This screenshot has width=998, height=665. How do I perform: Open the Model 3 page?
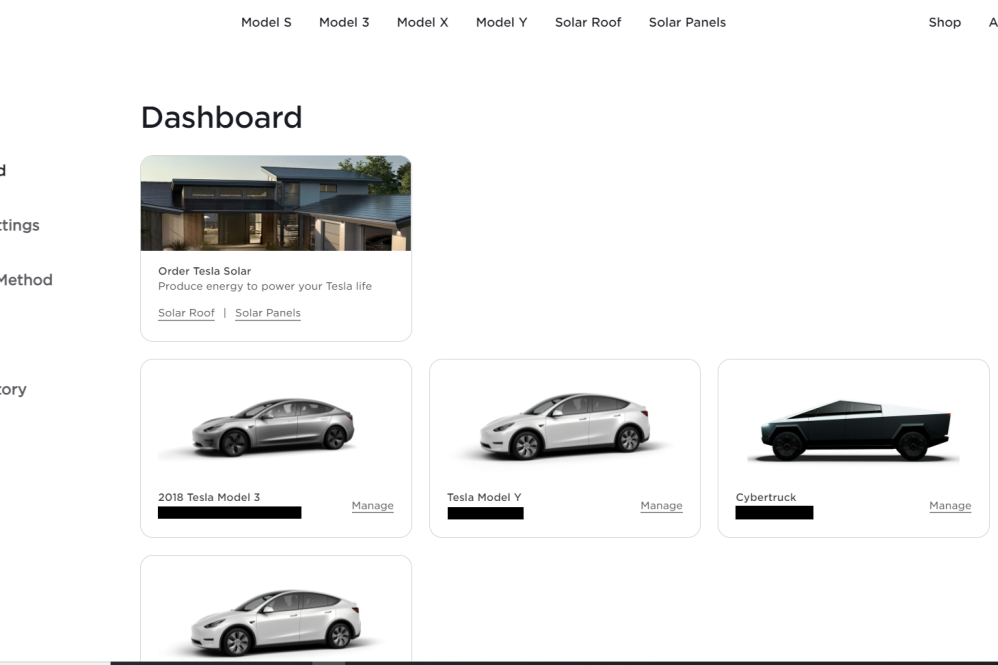pos(344,22)
